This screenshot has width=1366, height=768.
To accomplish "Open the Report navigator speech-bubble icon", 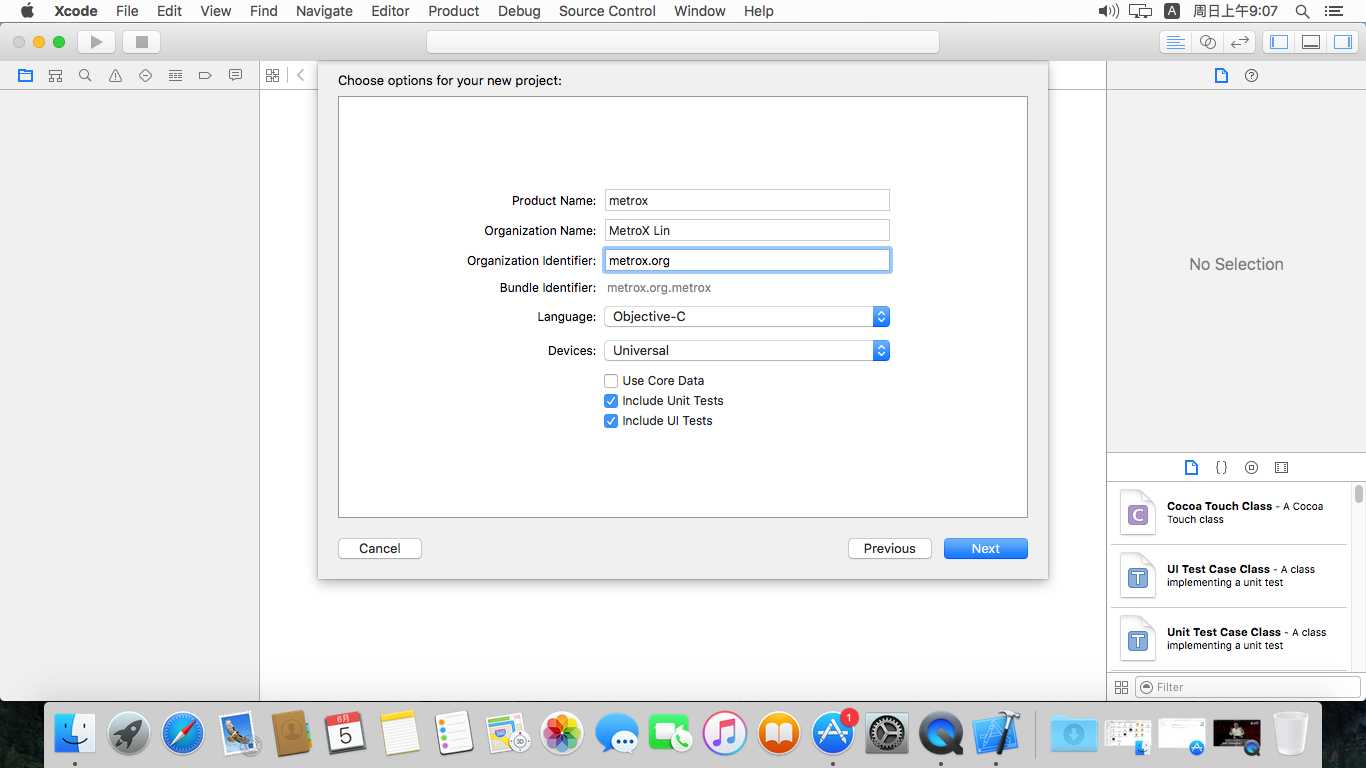I will (235, 75).
